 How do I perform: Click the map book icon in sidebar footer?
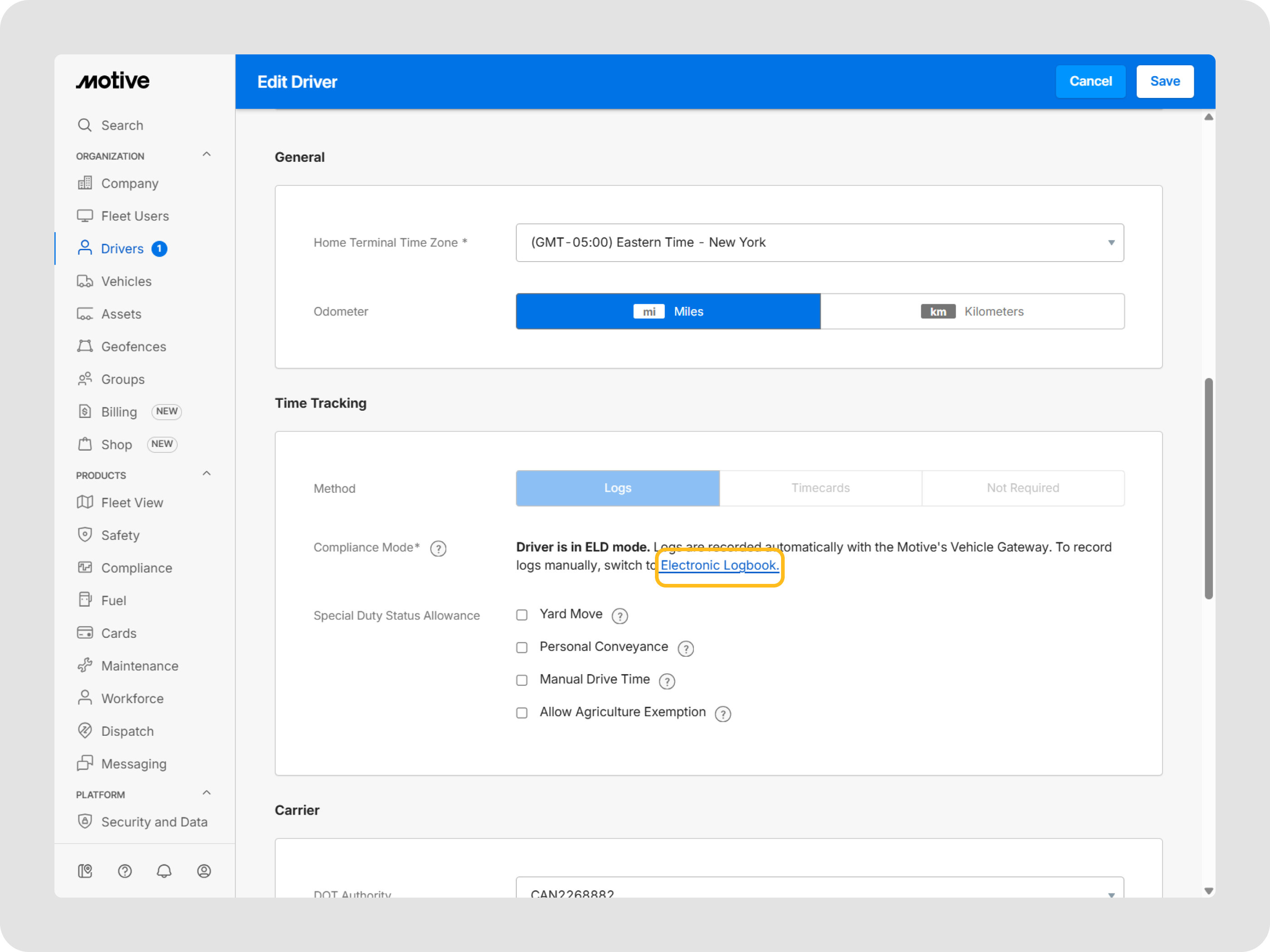[x=85, y=871]
